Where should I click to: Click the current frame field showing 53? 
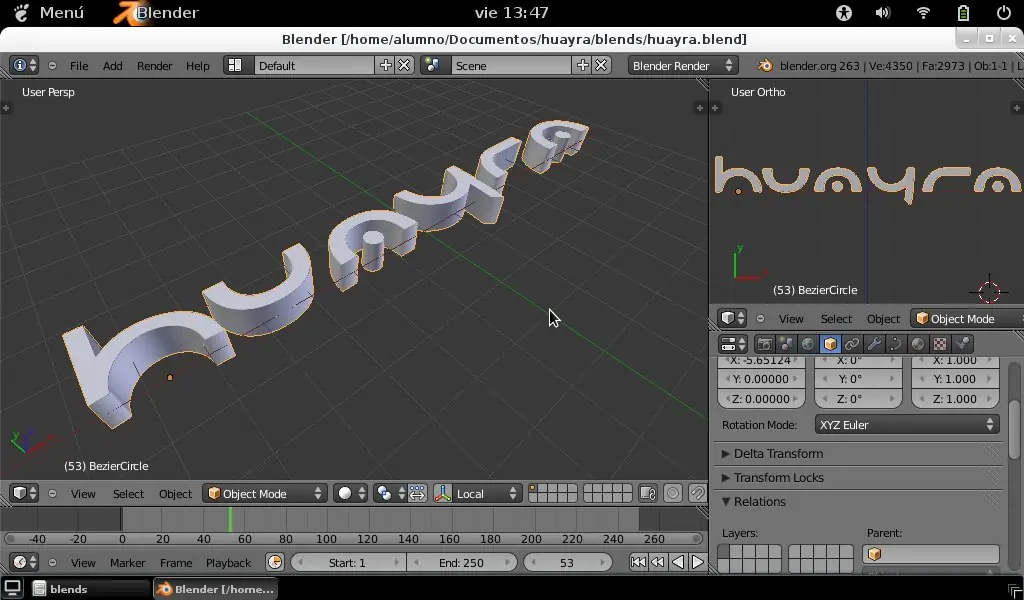567,562
